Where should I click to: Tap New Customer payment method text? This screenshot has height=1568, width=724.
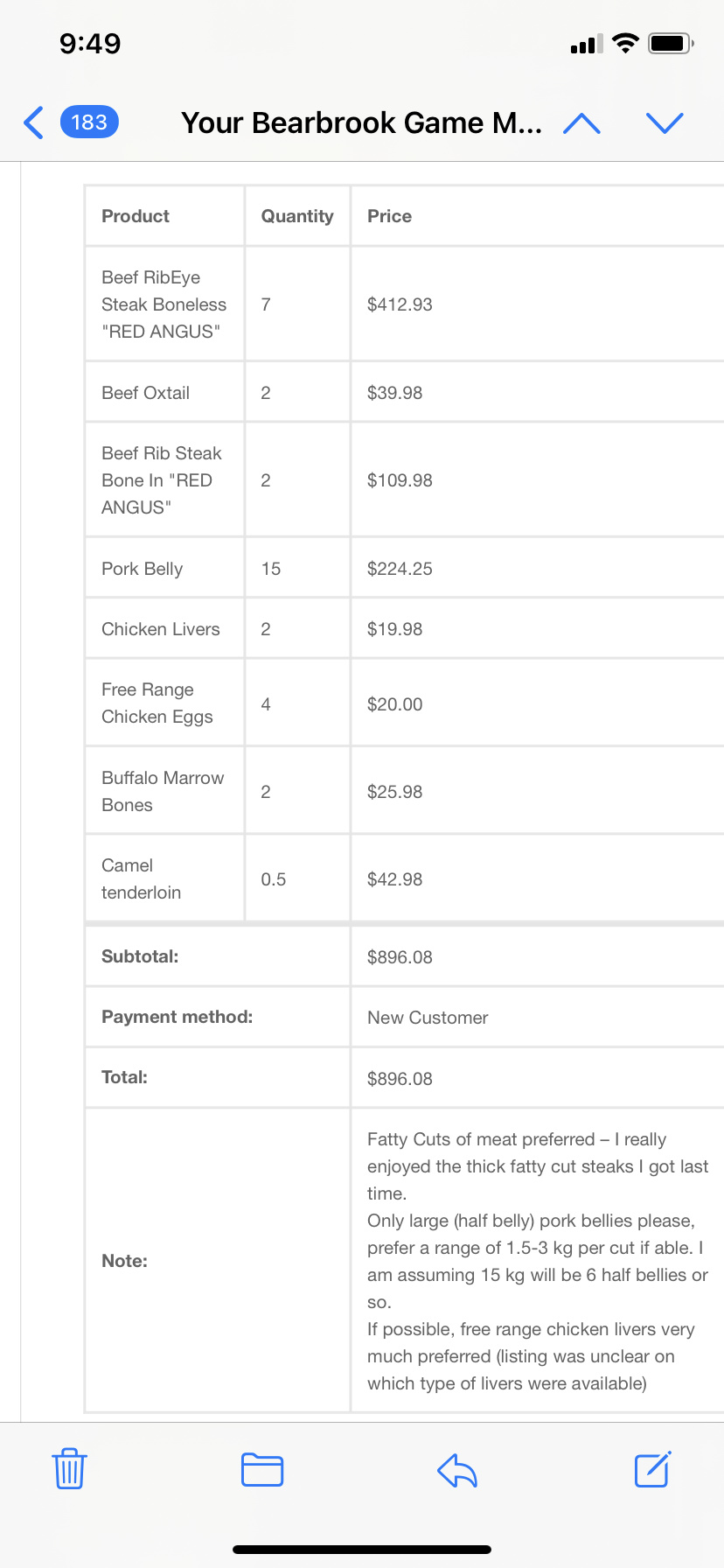pyautogui.click(x=428, y=1018)
